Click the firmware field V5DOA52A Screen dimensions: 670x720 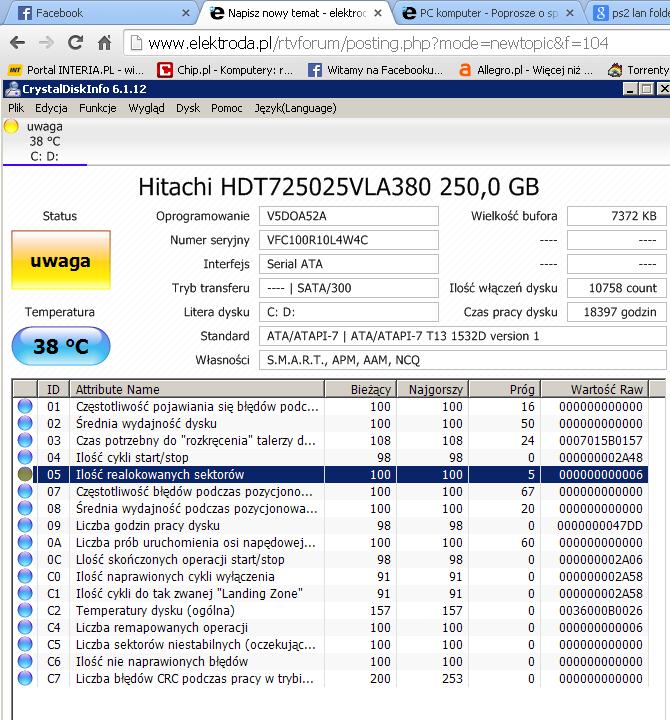point(349,216)
